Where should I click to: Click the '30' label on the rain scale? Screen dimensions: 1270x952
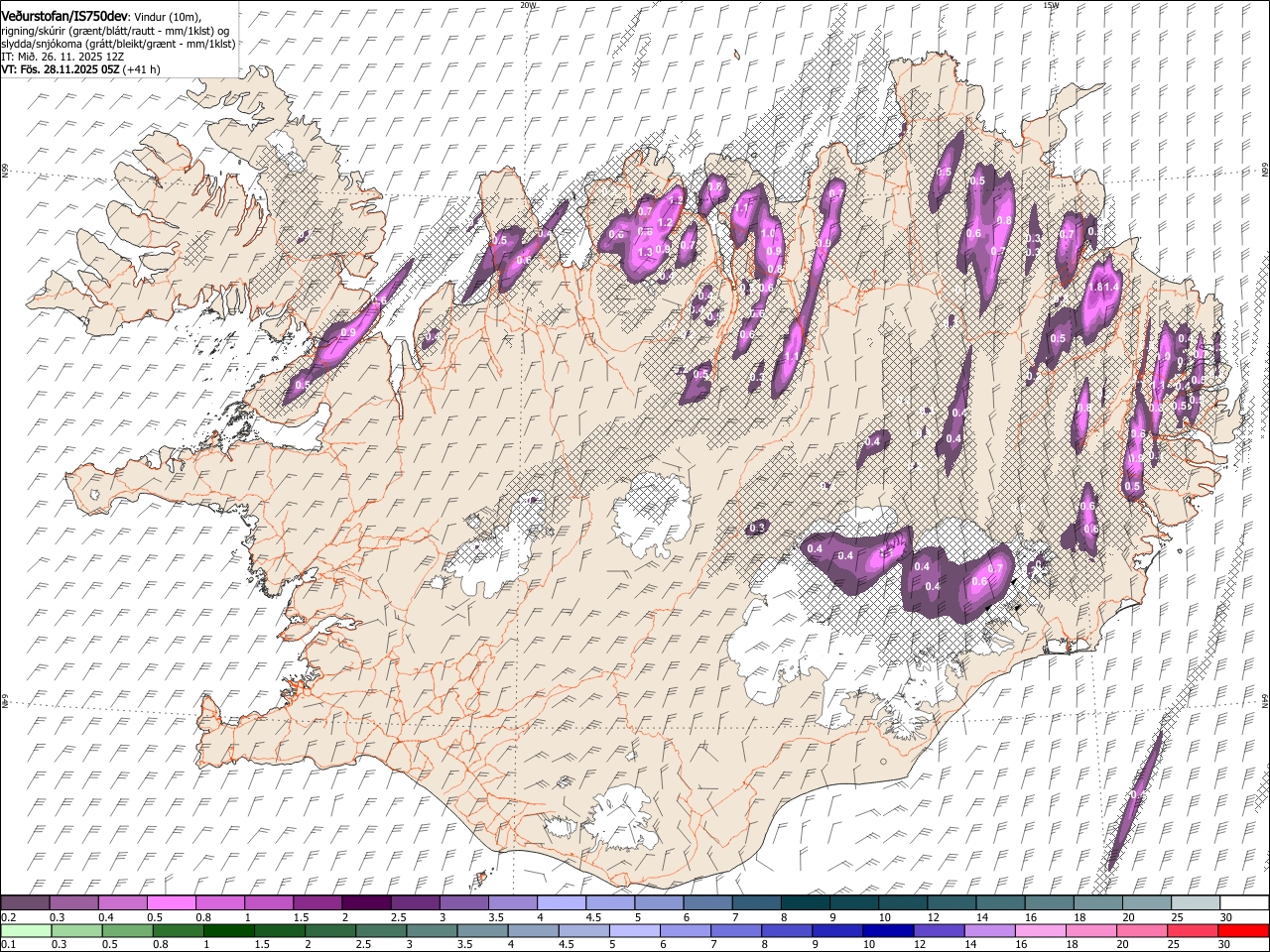coord(1224,945)
